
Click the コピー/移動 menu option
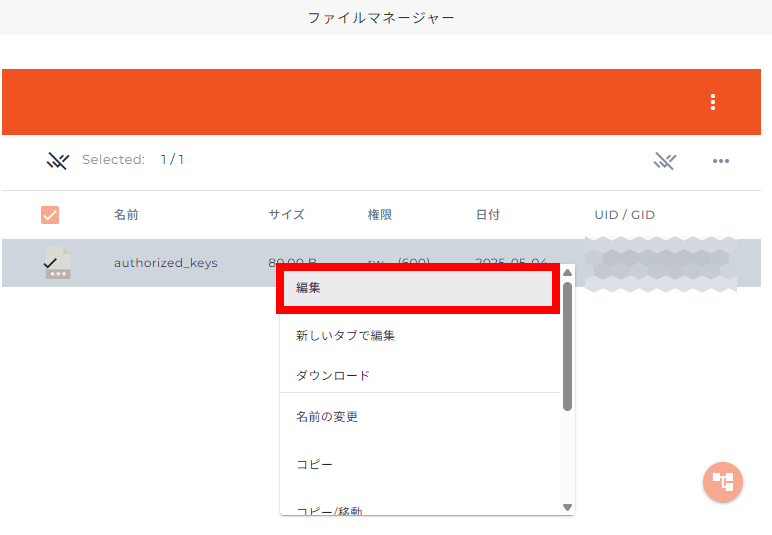(329, 510)
